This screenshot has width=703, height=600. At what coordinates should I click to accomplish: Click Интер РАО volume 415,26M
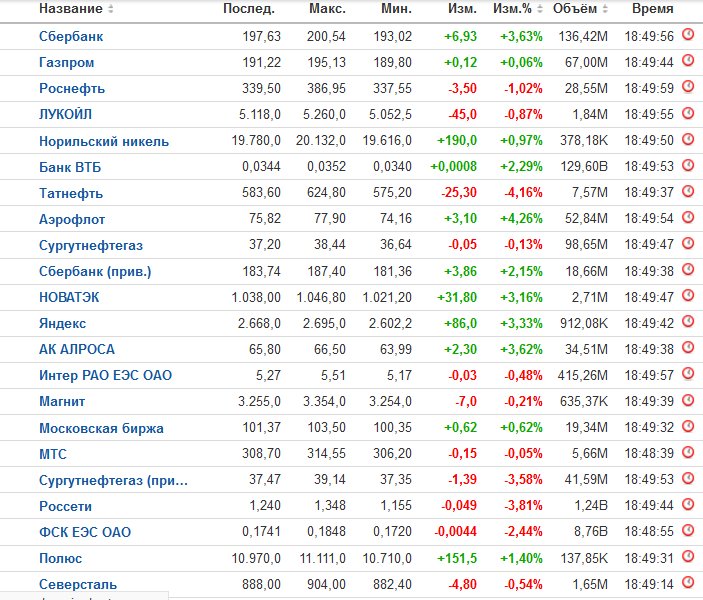click(x=583, y=375)
